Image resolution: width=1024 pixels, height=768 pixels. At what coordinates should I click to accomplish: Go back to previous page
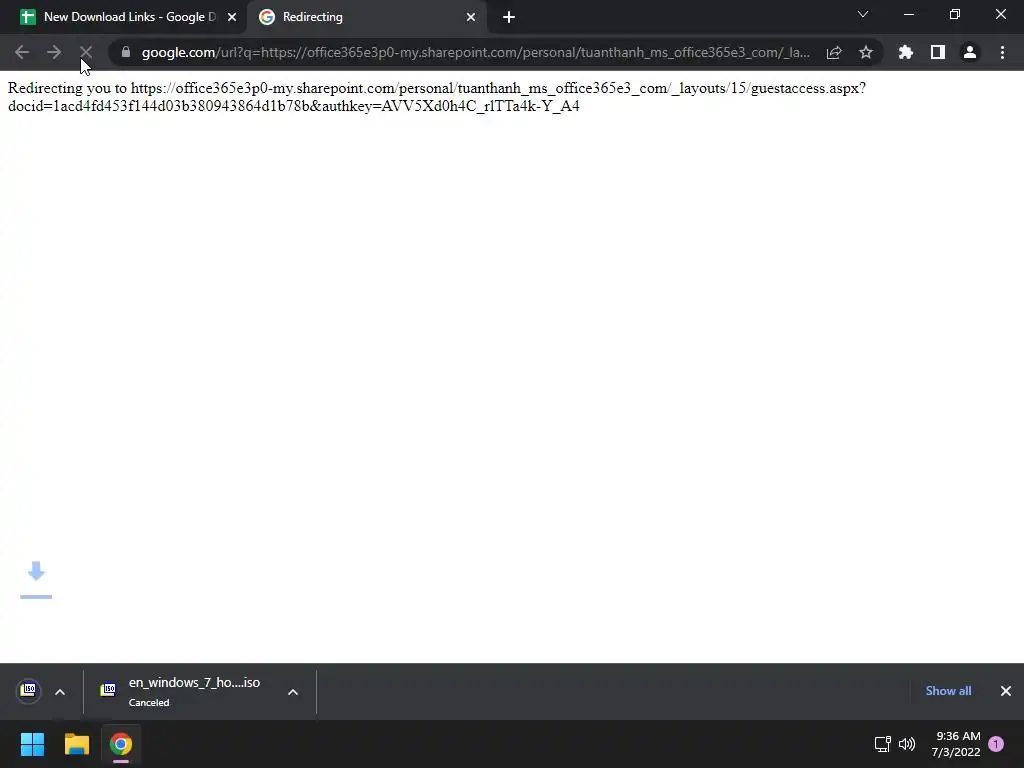22,52
